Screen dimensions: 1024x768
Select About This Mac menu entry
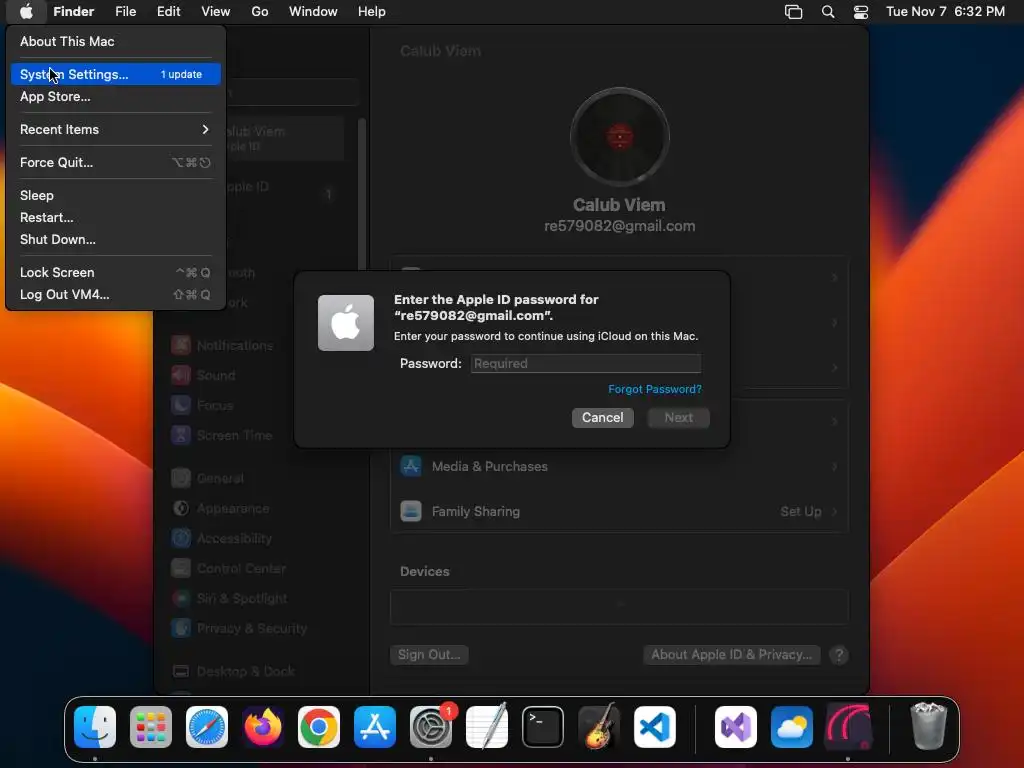(x=115, y=41)
